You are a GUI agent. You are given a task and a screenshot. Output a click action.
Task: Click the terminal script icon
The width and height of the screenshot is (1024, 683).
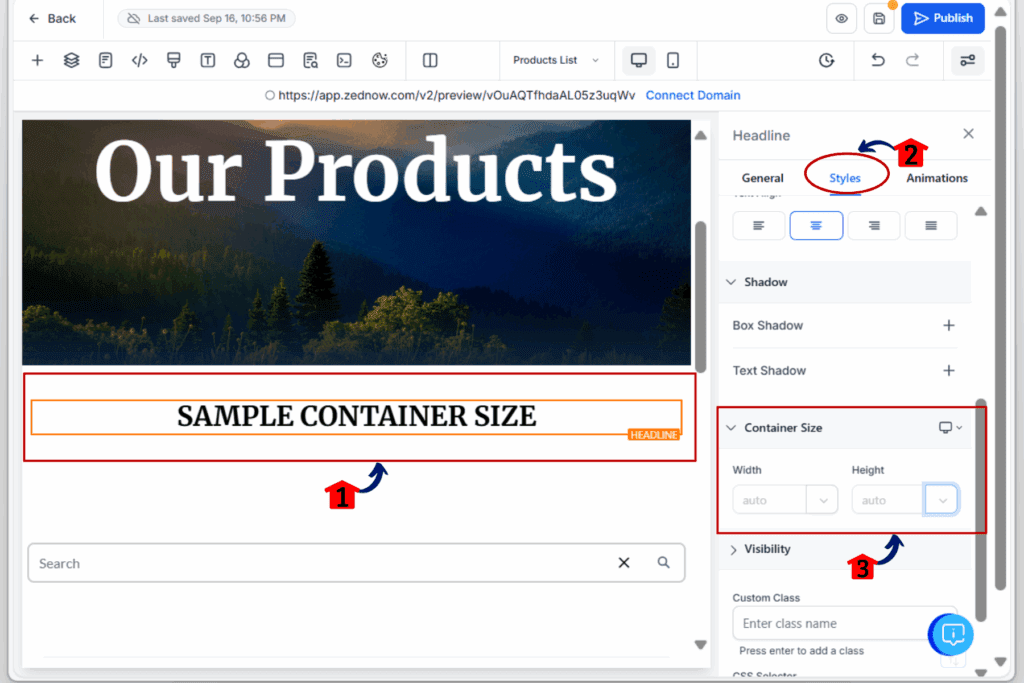click(344, 60)
